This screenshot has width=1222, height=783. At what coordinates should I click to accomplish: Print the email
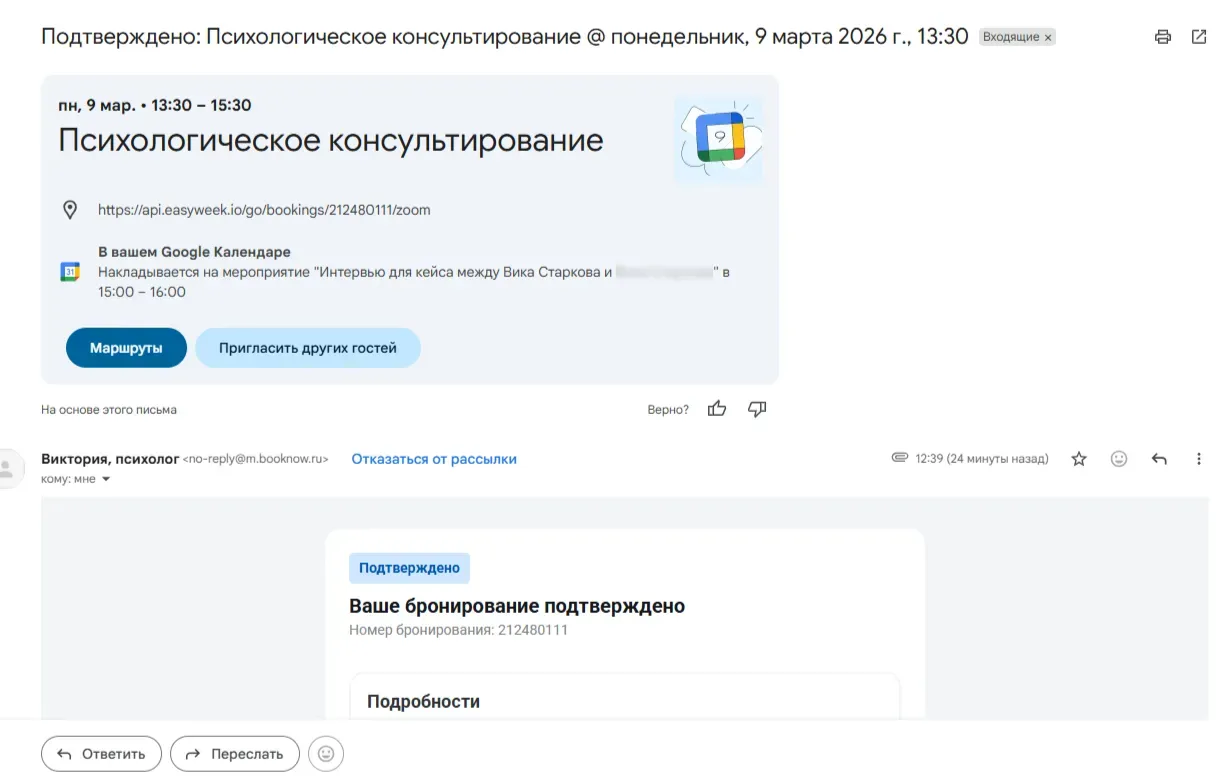(x=1162, y=36)
